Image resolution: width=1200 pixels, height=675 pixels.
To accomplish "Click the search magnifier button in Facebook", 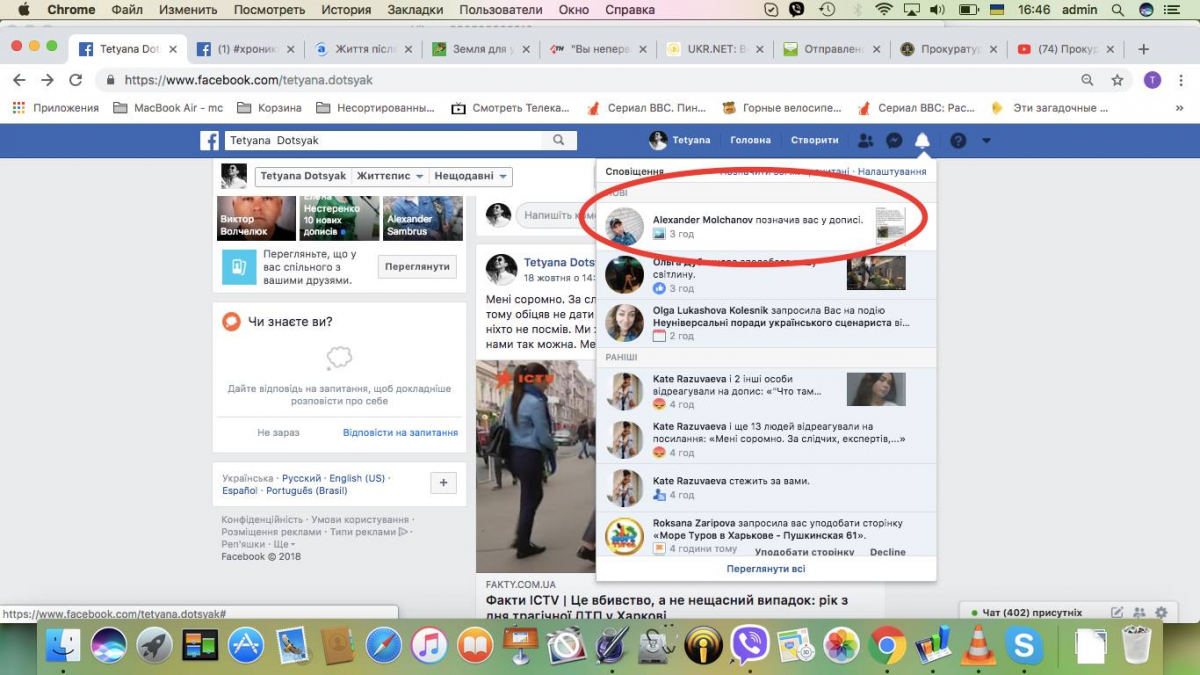I will [x=559, y=141].
